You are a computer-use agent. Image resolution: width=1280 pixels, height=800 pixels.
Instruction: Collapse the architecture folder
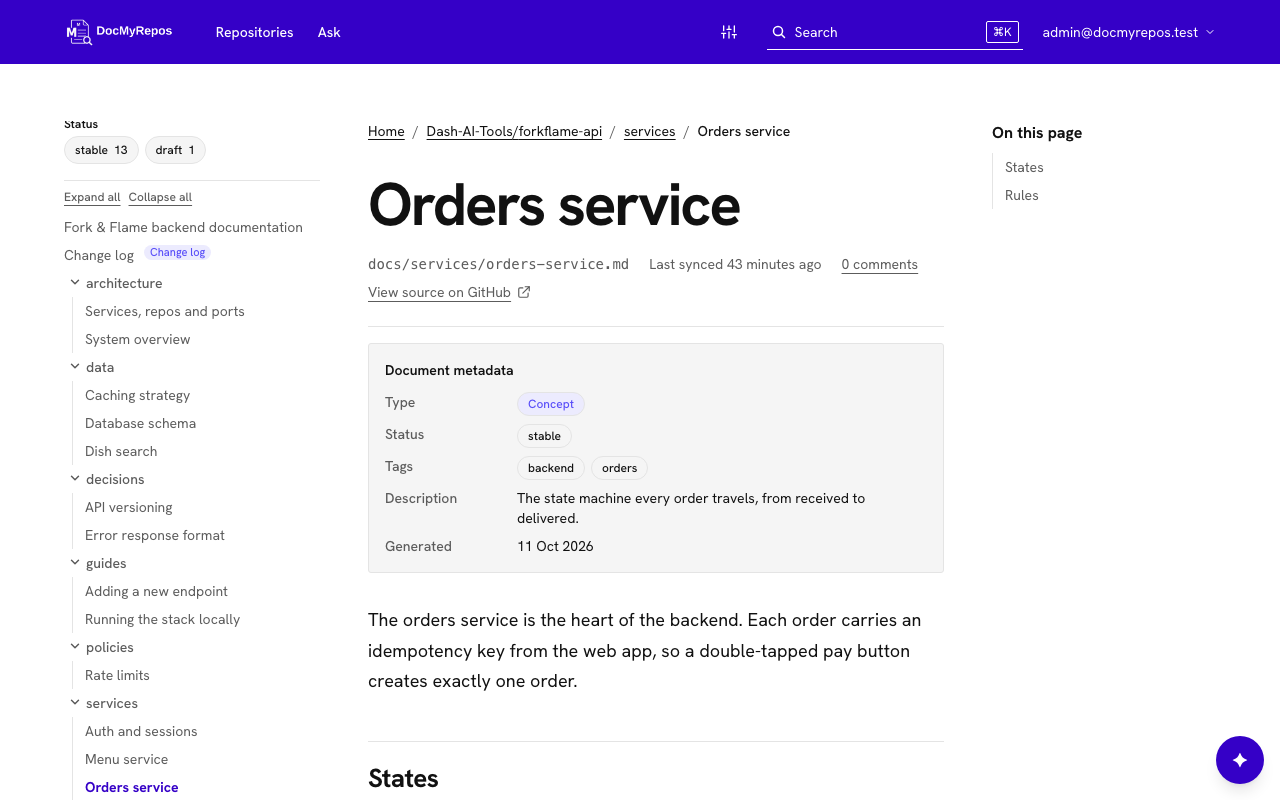(75, 283)
